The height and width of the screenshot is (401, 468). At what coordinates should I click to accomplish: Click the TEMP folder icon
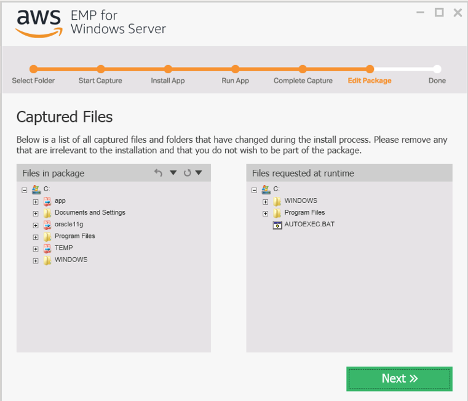47,248
